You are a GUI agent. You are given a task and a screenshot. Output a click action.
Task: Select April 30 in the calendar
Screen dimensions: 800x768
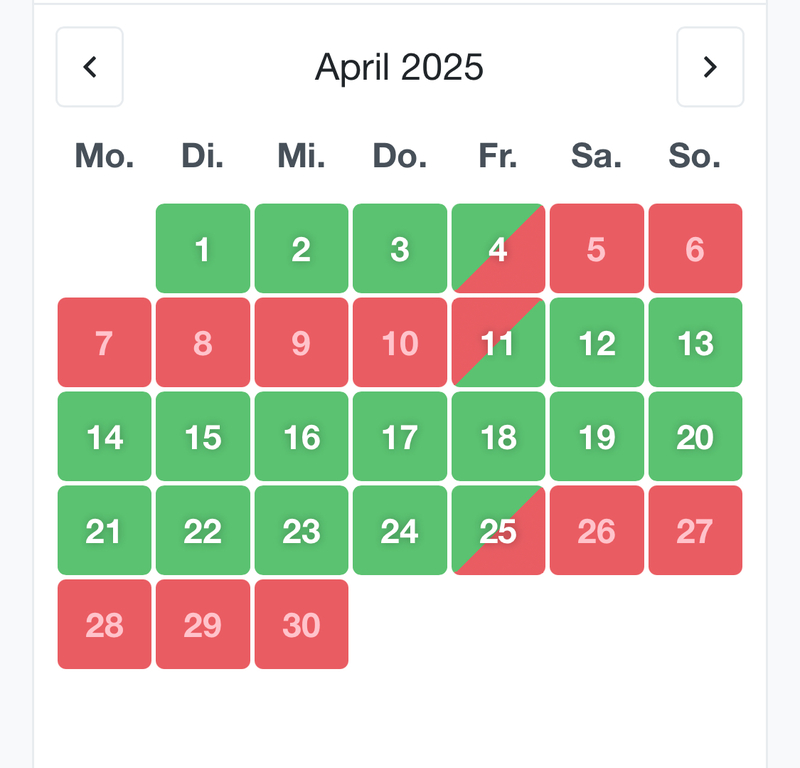(x=301, y=625)
